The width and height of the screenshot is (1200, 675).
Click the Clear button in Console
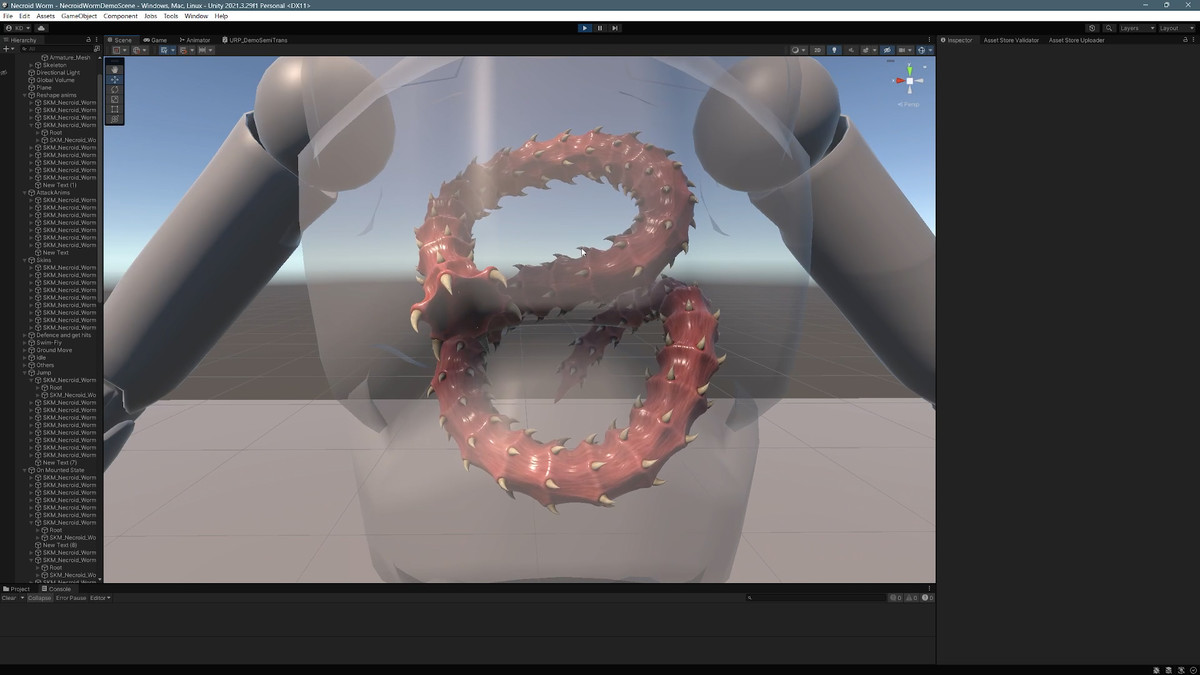click(x=9, y=598)
